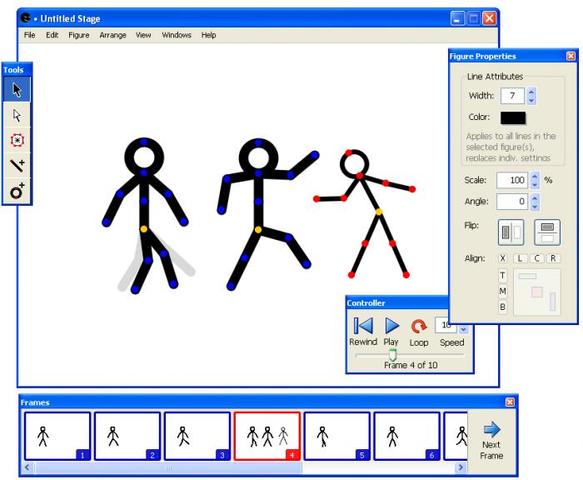Select the hollow arrow subselect tool
The width and height of the screenshot is (583, 480).
(17, 115)
